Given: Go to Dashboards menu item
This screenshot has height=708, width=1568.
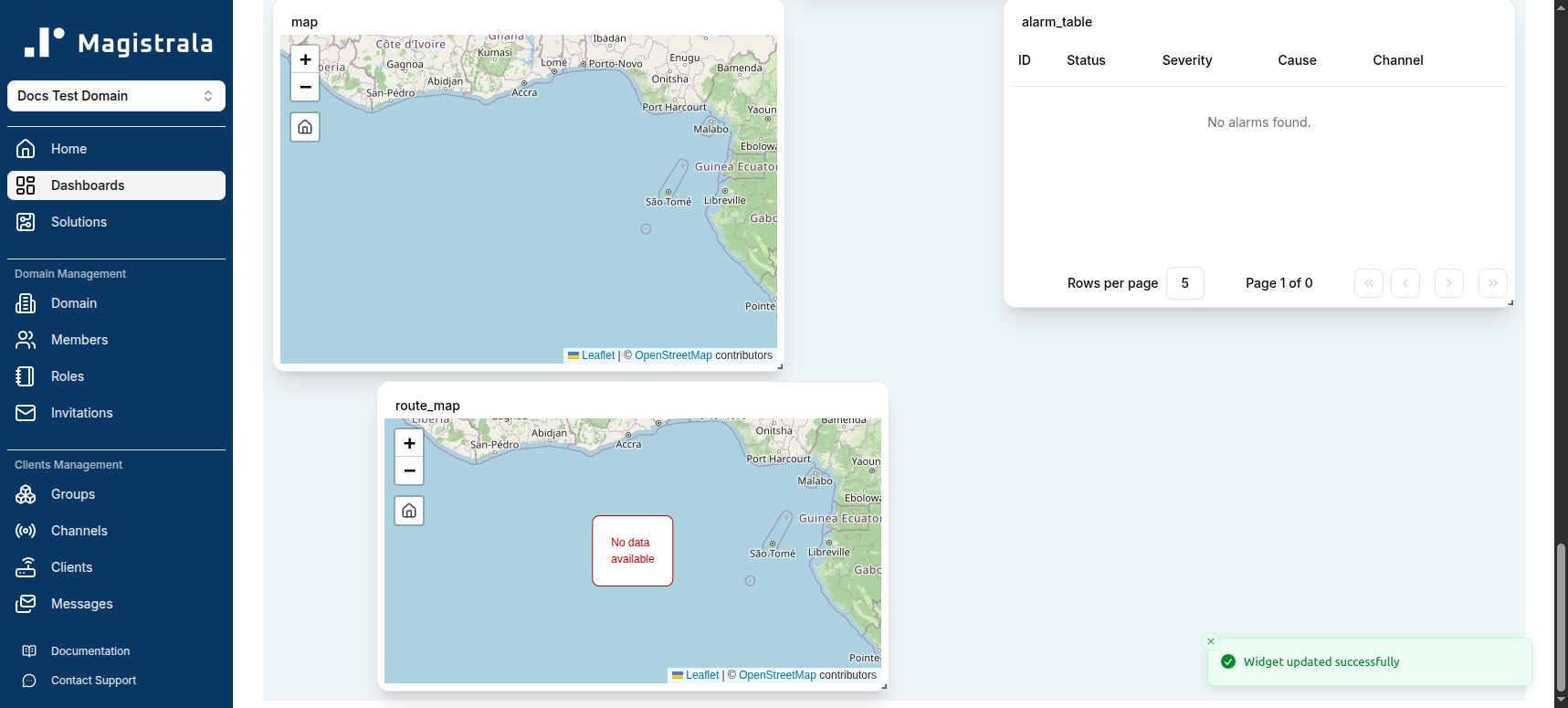Looking at the screenshot, I should click(116, 185).
